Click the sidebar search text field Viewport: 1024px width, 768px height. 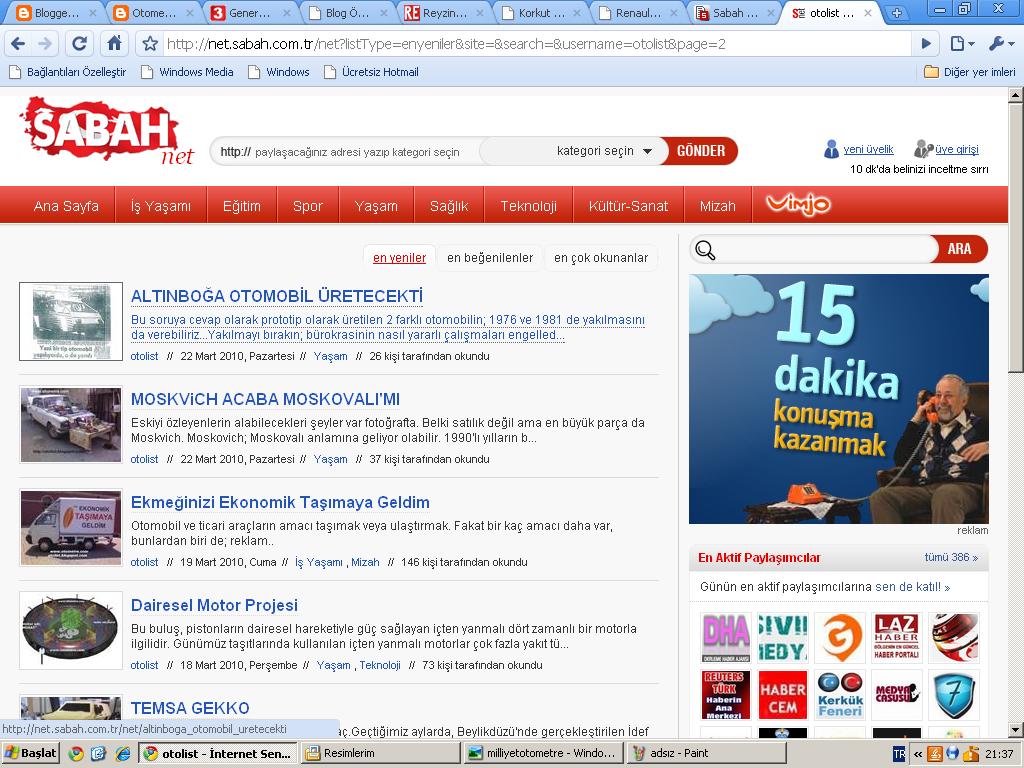[x=824, y=249]
